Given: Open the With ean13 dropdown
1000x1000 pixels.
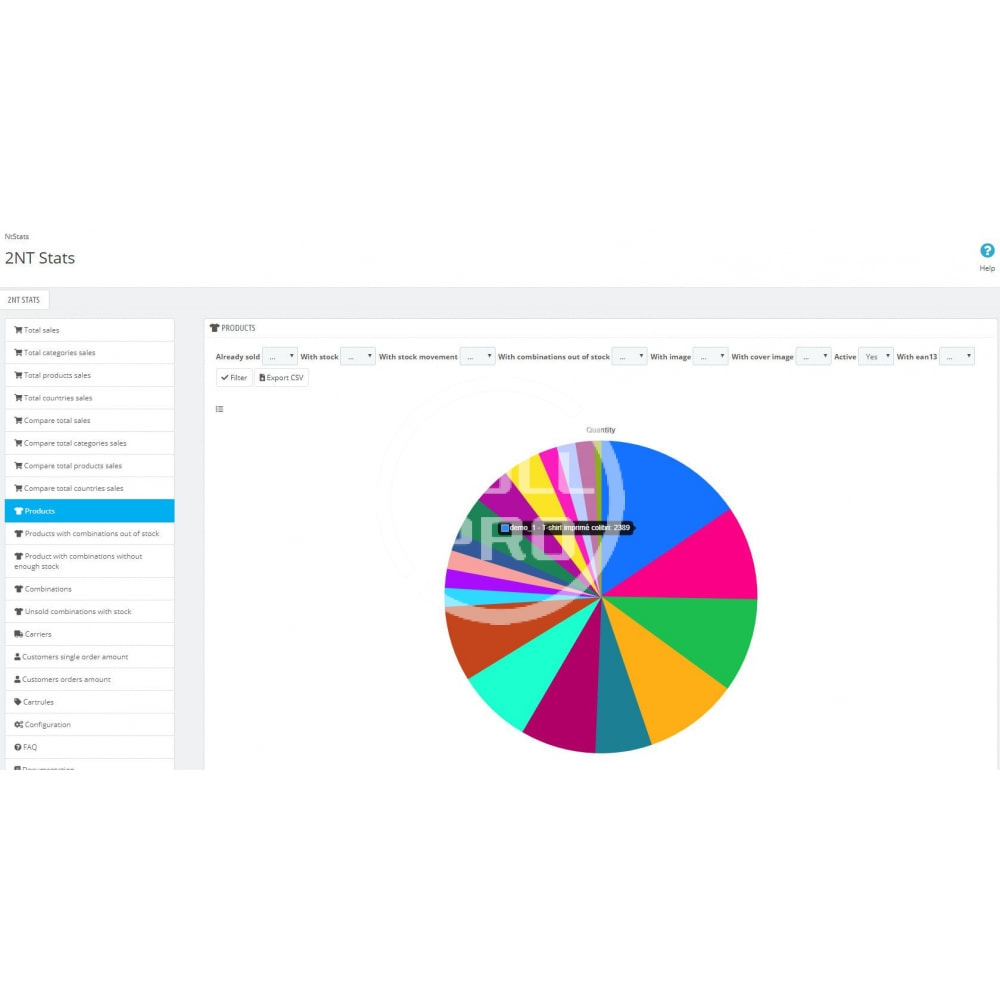Looking at the screenshot, I should pos(957,357).
